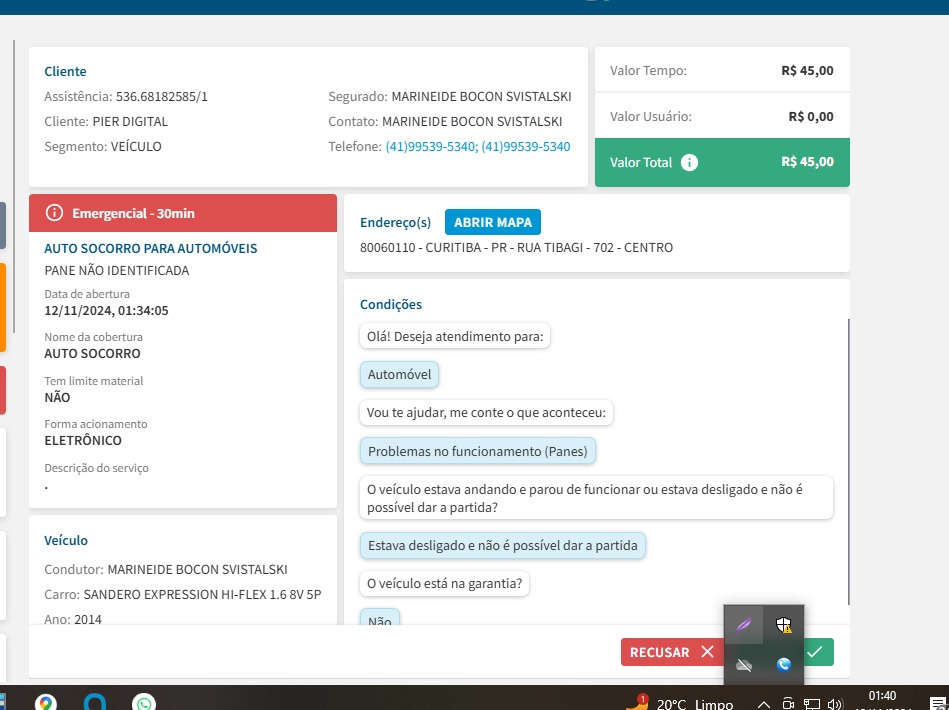Click the info icon next to Valor Total

(x=689, y=162)
